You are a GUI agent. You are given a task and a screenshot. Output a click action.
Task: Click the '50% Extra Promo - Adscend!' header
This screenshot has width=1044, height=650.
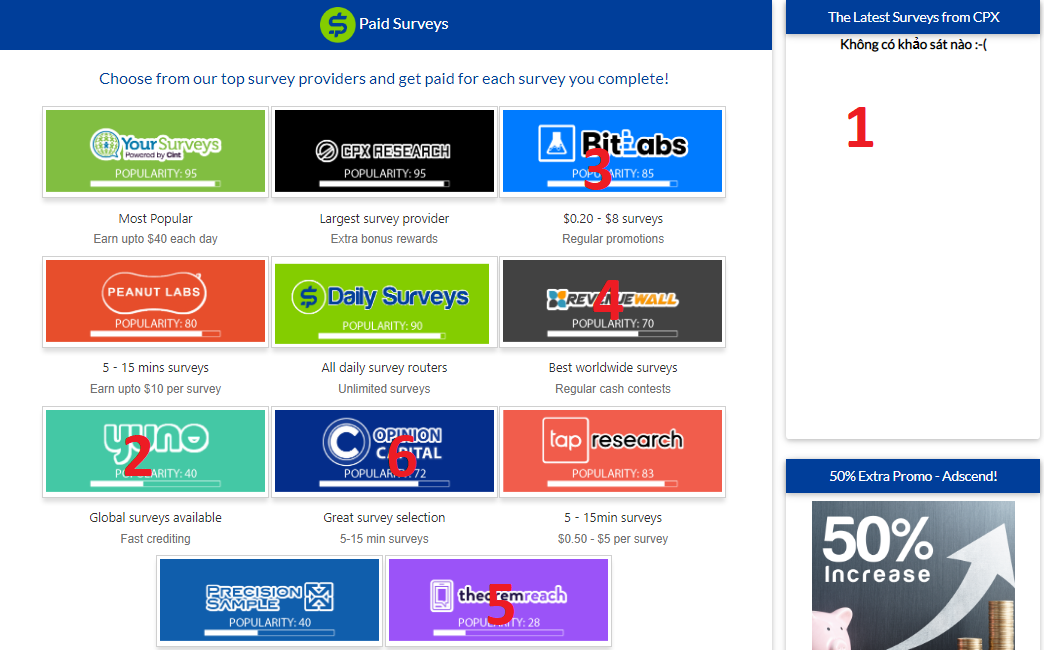pos(913,476)
